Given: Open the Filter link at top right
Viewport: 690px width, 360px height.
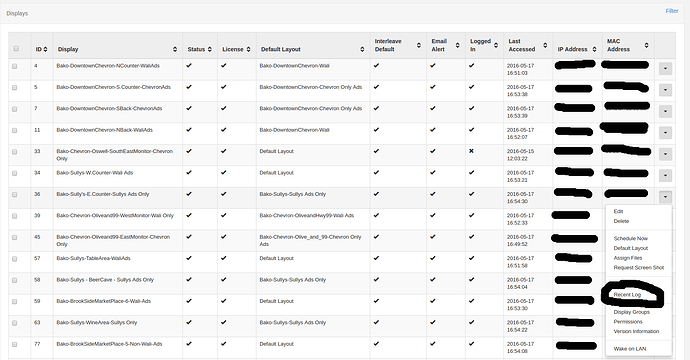Looking at the screenshot, I should [x=672, y=11].
